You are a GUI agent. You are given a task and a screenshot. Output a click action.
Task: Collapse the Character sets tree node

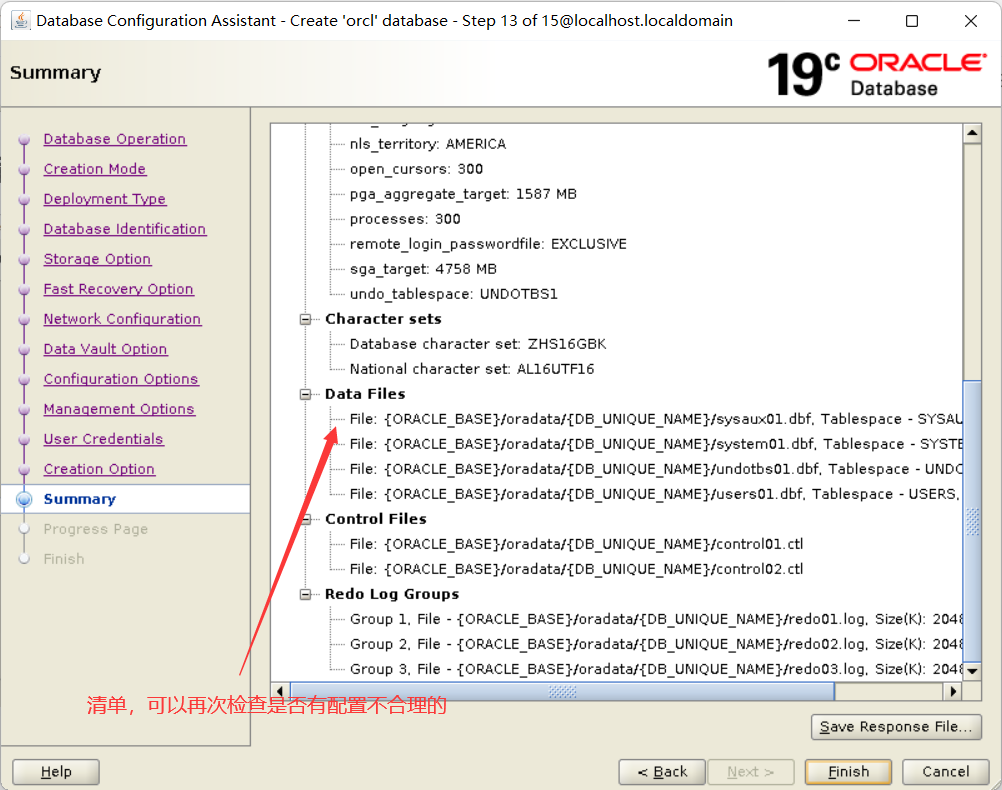tap(306, 319)
